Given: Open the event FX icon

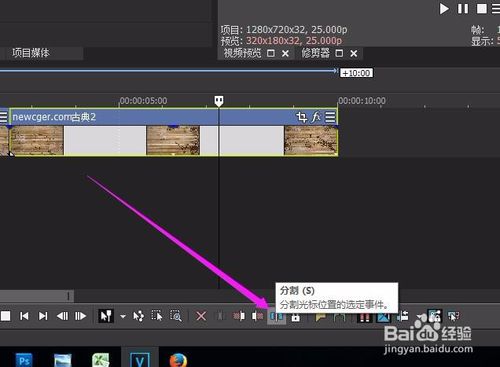Looking at the screenshot, I should 316,117.
